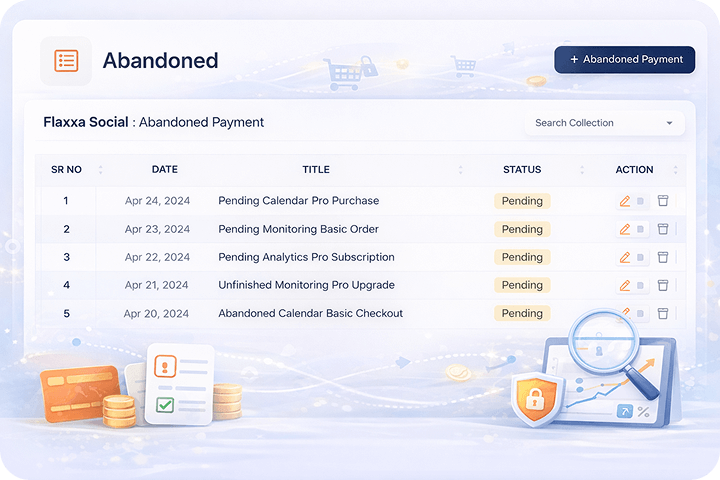Toggle the small square beside edit in row 3
The height and width of the screenshot is (480, 720).
[641, 257]
